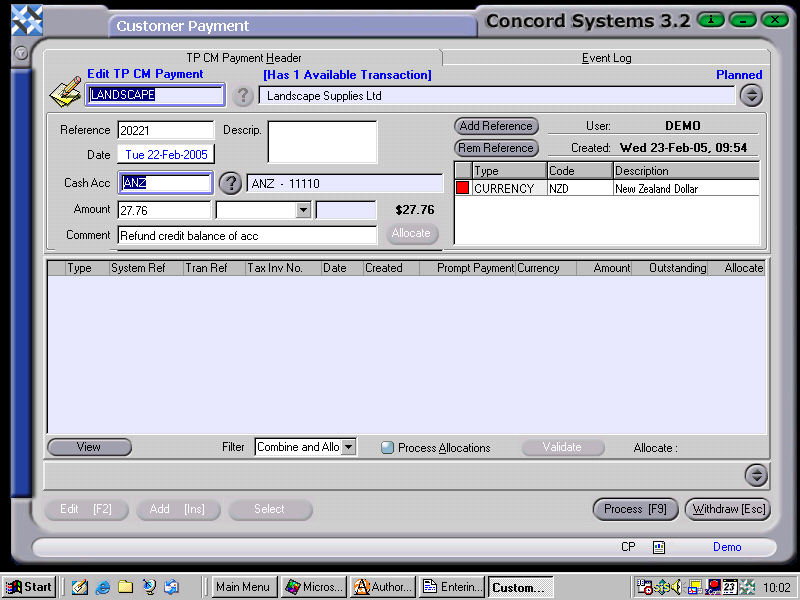Open Cash Acc lookup question mark icon

pos(229,183)
